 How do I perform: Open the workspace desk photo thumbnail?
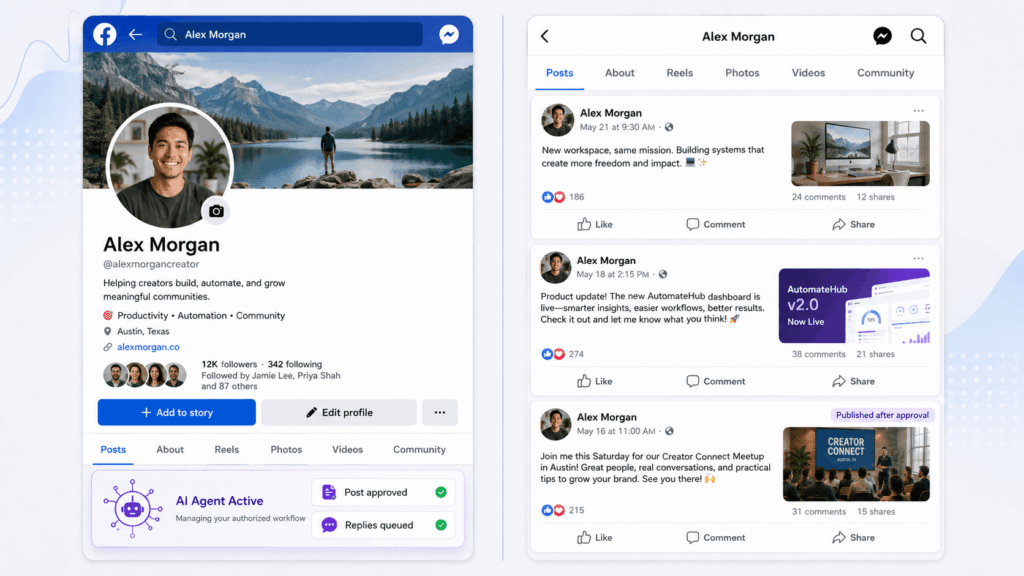[x=860, y=153]
